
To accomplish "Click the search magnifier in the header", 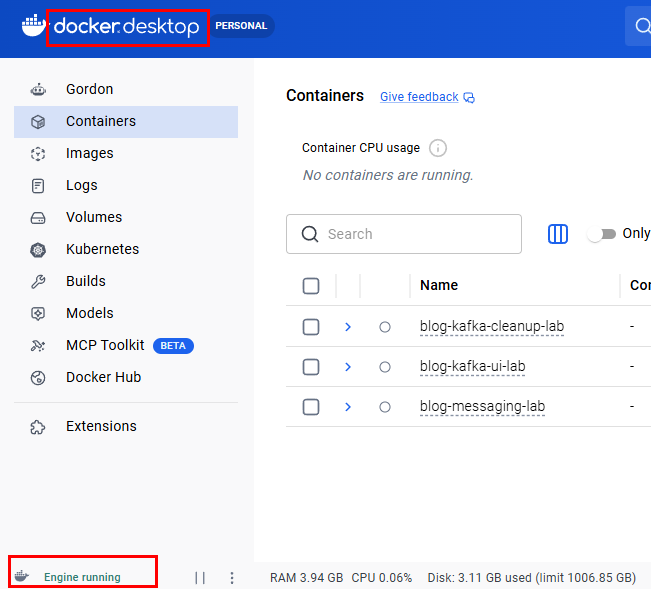I will tap(642, 26).
